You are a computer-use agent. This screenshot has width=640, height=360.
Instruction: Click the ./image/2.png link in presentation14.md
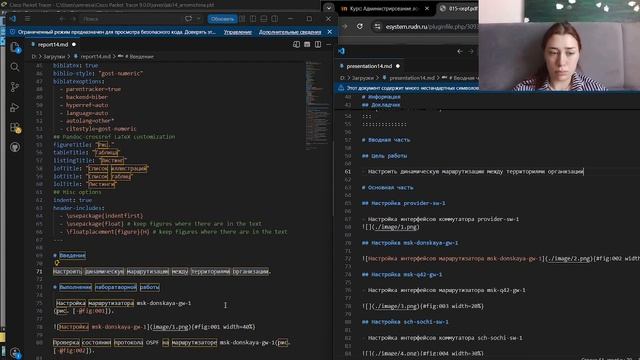point(569,259)
